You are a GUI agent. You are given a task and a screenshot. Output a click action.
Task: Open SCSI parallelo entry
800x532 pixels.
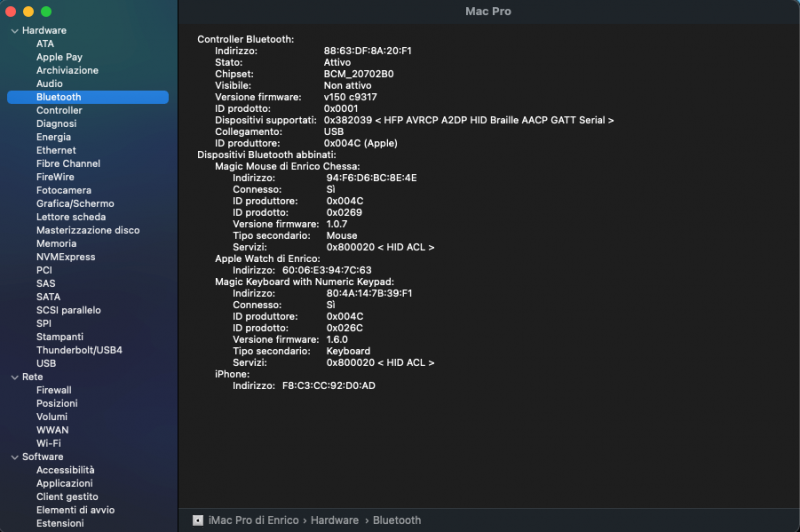(x=68, y=310)
